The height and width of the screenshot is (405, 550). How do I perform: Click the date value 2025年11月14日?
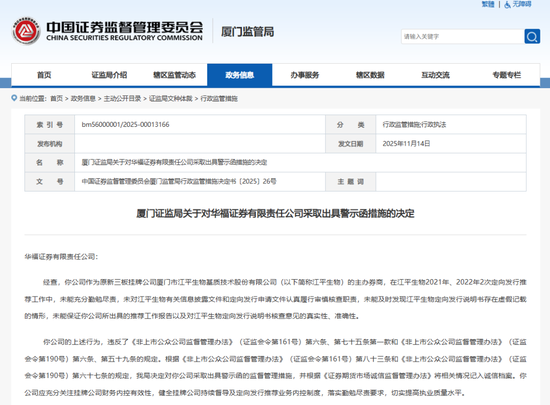(x=406, y=143)
